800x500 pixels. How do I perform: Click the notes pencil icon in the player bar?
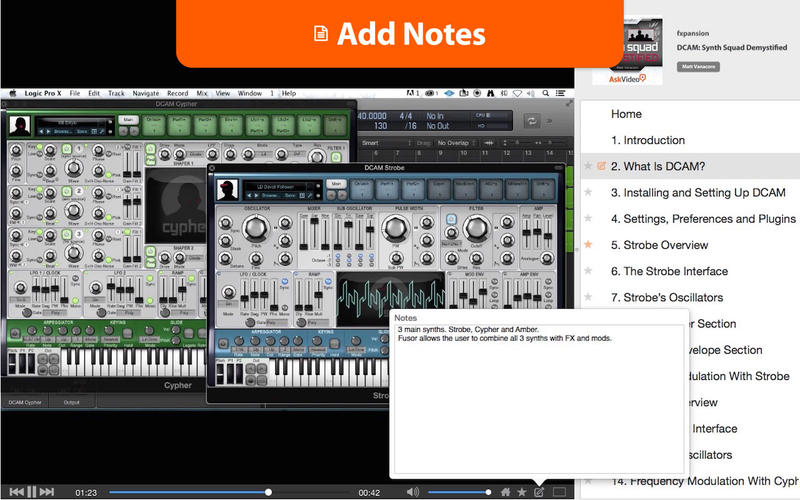coord(539,491)
